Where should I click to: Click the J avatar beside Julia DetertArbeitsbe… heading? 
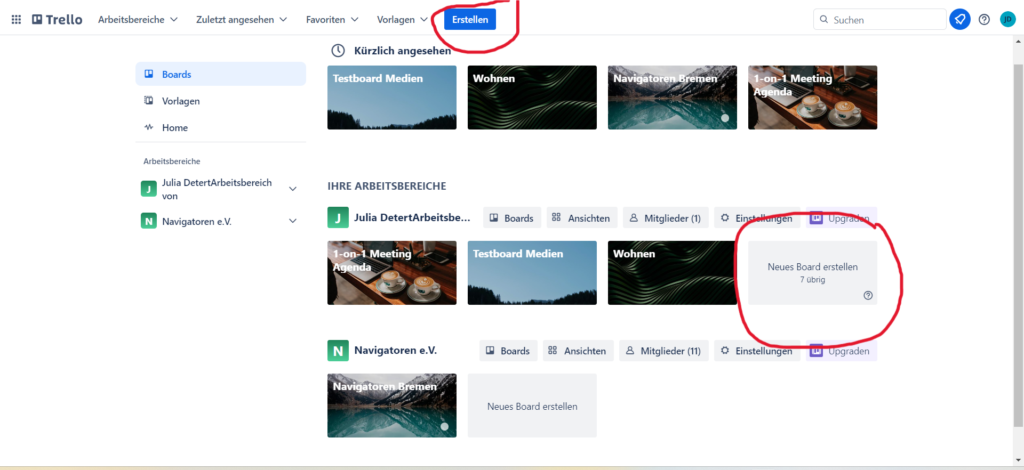338,218
